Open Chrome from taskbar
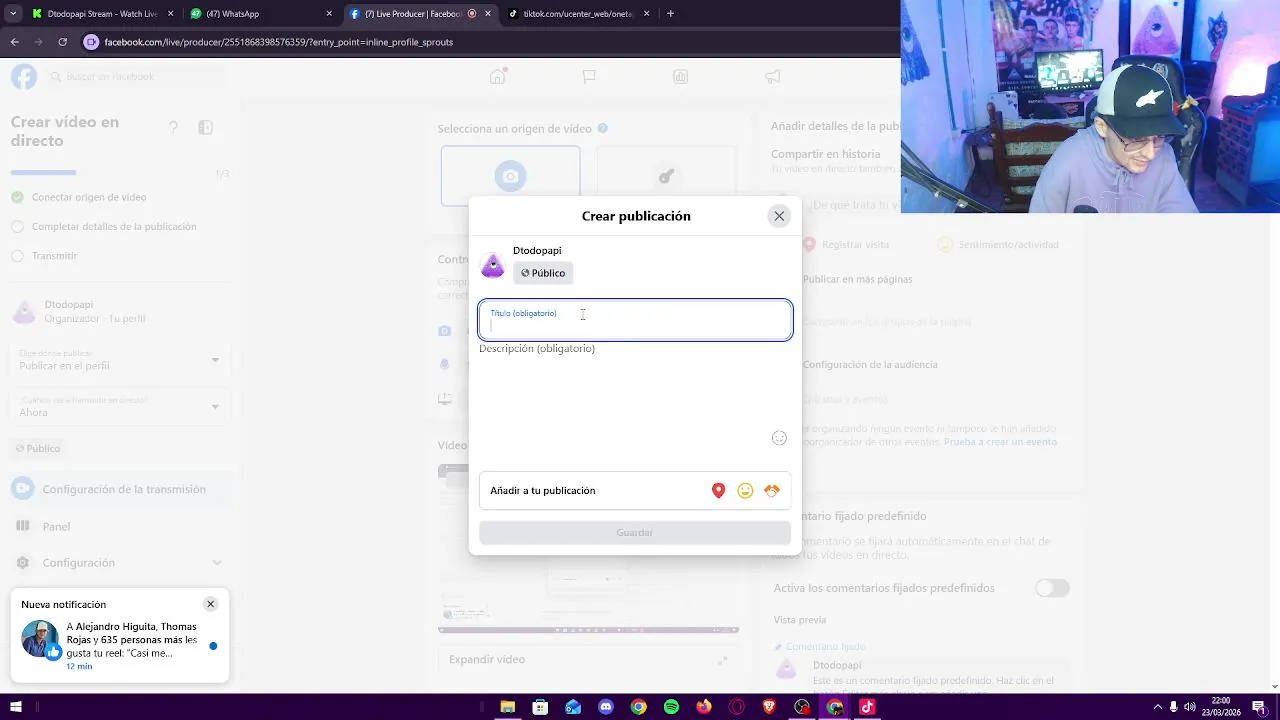Viewport: 1280px width, 720px height. click(638, 707)
